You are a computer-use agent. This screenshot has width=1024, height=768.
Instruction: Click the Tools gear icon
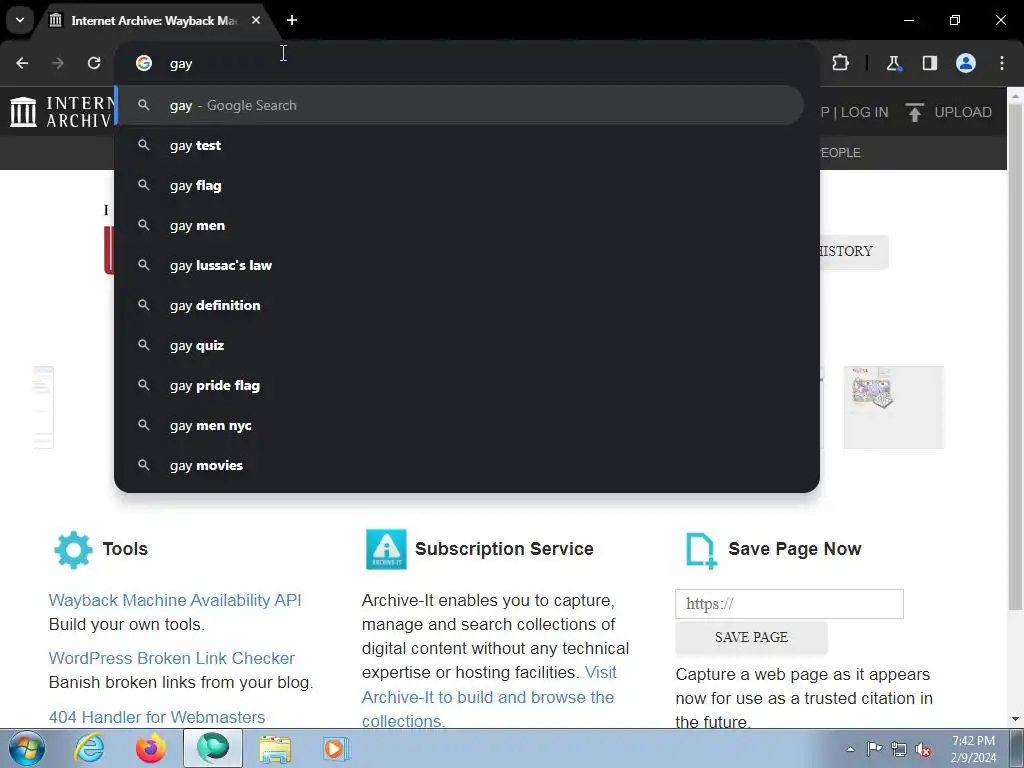coord(73,549)
